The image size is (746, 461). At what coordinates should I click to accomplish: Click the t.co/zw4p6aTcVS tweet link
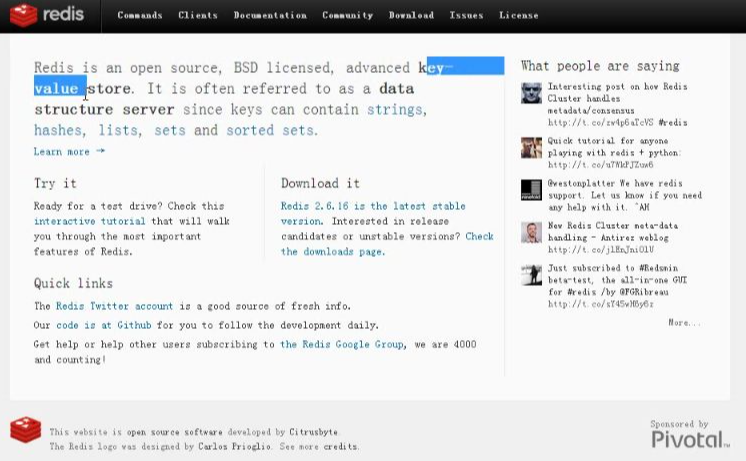(600, 122)
